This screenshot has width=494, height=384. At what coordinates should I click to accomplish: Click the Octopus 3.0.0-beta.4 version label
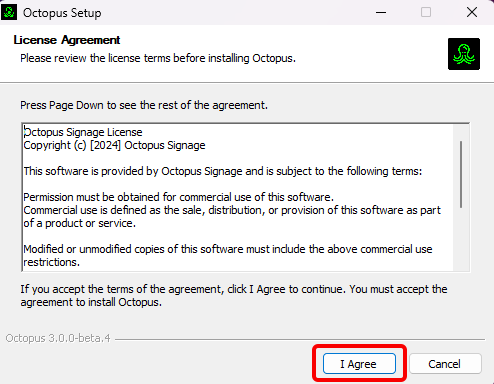pyautogui.click(x=58, y=338)
